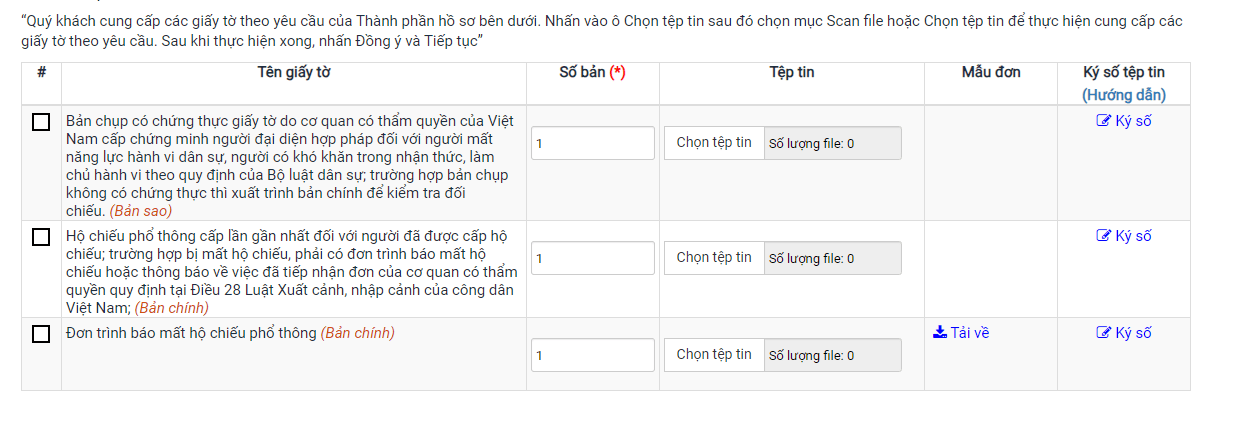Tick checkbox for most recent passport row
The height and width of the screenshot is (443, 1234).
click(41, 237)
